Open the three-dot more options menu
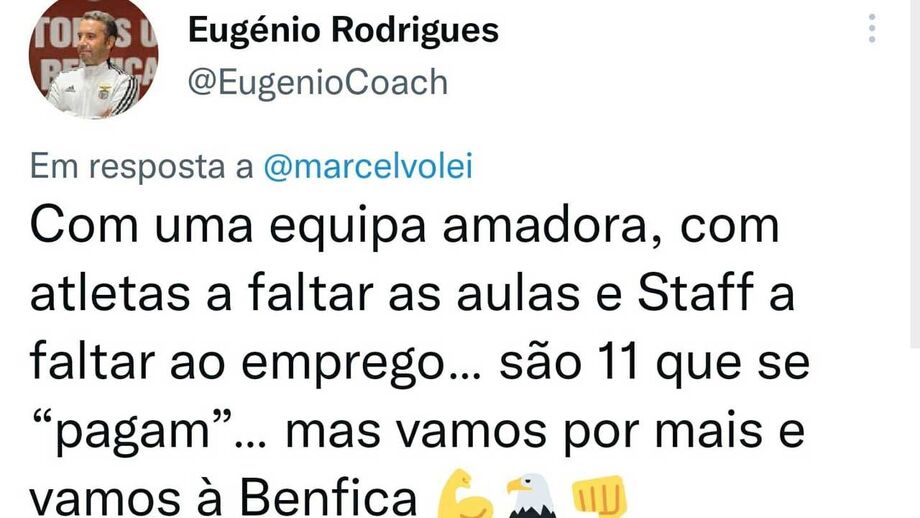 point(872,28)
